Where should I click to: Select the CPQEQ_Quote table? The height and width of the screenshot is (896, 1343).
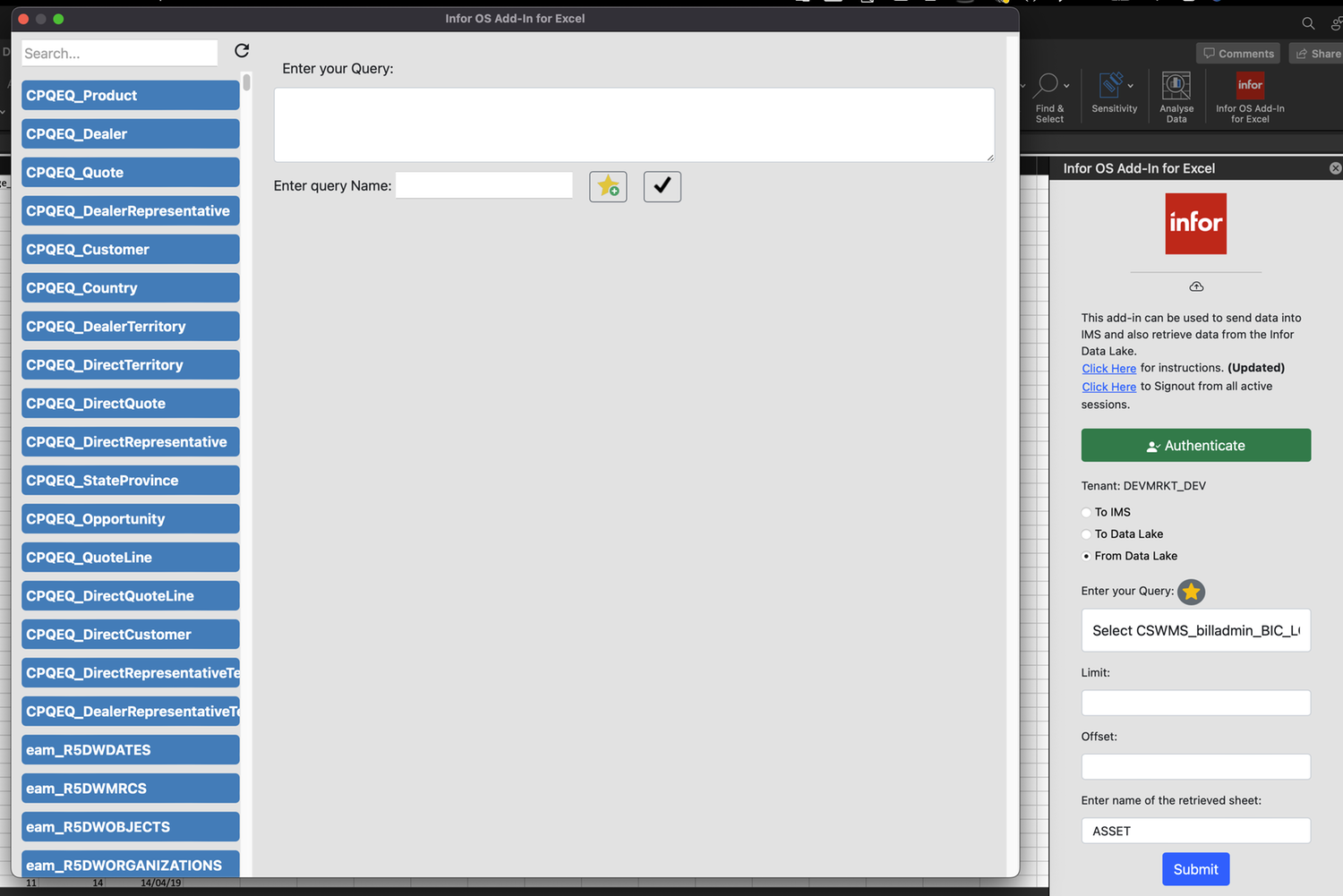point(131,172)
